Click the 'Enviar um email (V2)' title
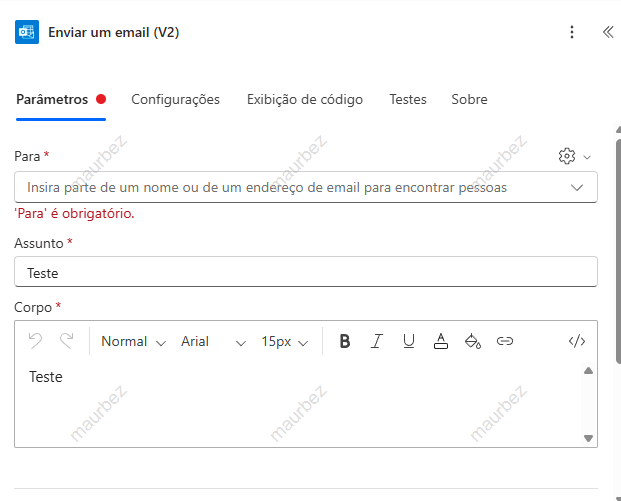The width and height of the screenshot is (621, 501). click(114, 32)
